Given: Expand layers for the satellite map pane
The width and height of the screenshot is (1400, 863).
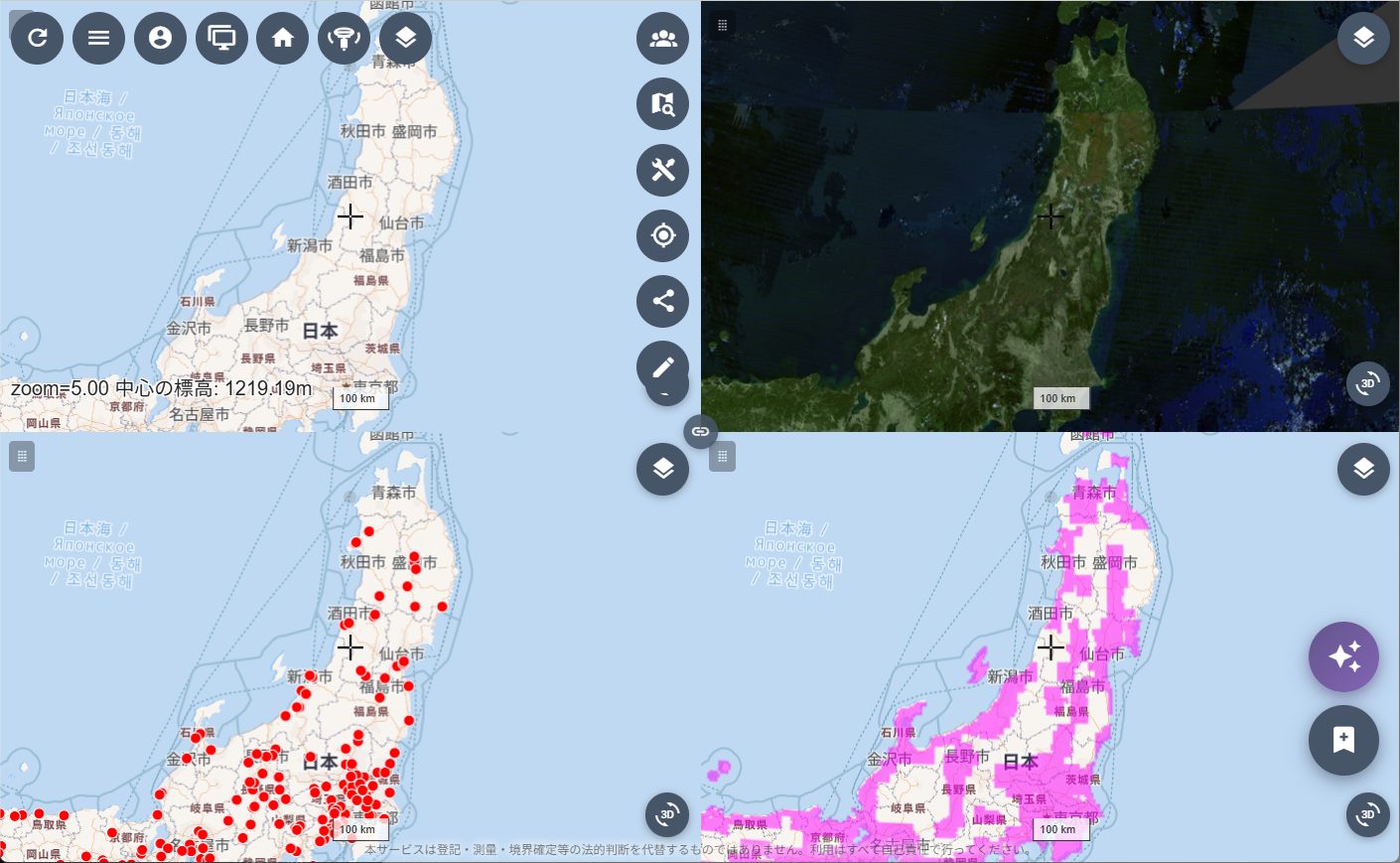Looking at the screenshot, I should tap(1363, 38).
